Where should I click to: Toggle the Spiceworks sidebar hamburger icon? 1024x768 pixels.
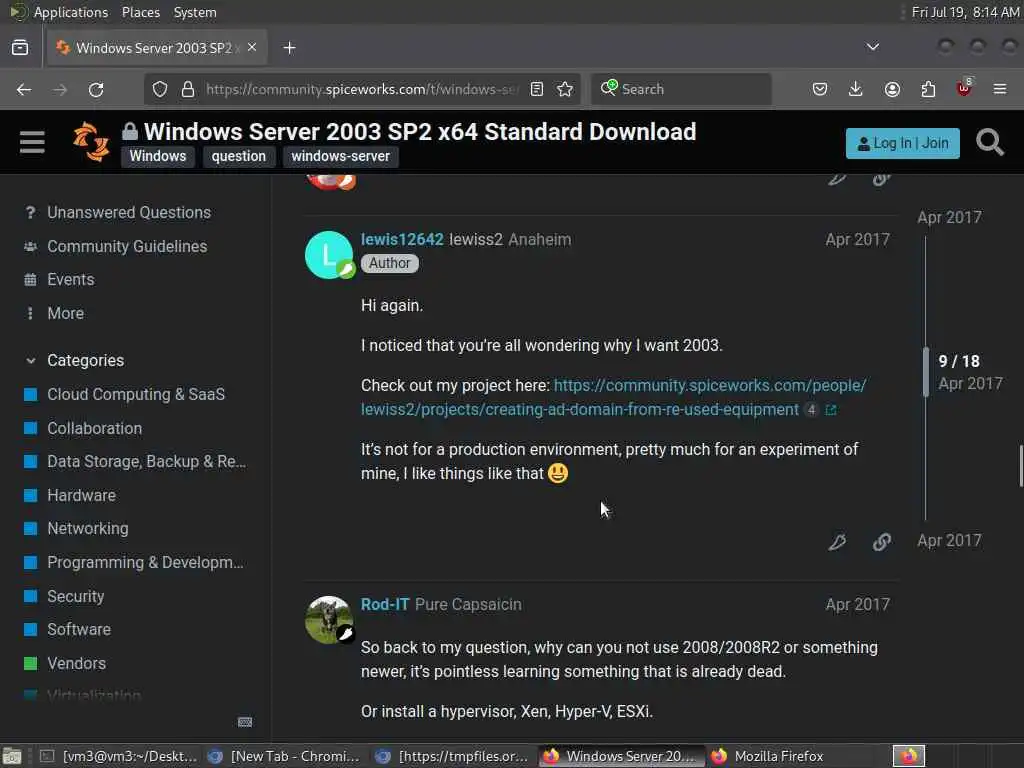coord(32,142)
